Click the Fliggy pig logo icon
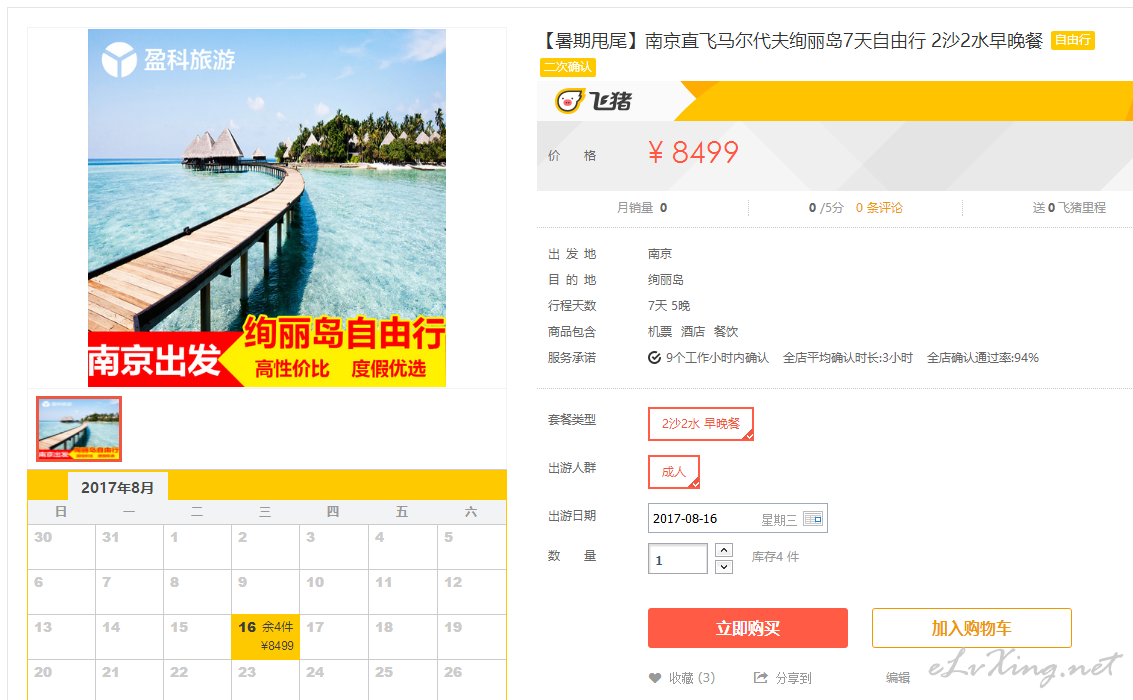 tap(569, 100)
